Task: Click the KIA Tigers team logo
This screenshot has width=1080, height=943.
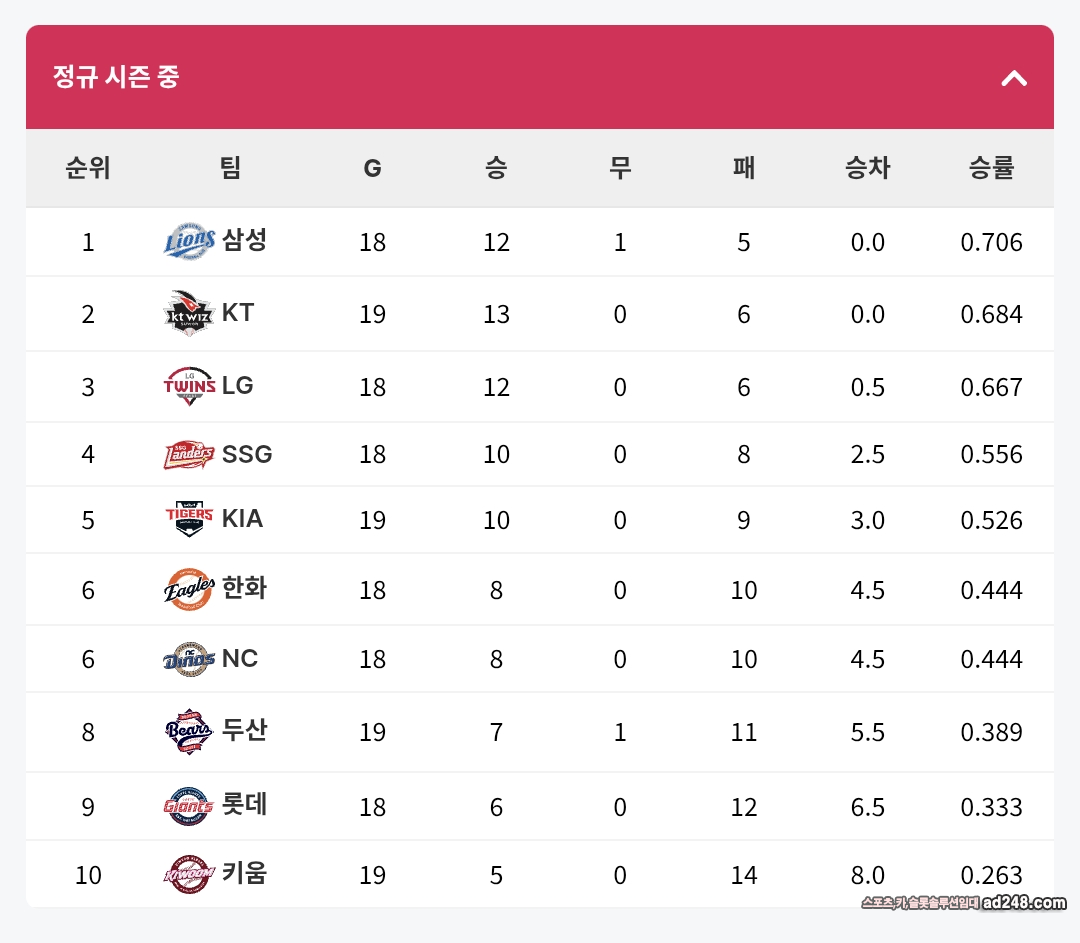Action: point(189,520)
